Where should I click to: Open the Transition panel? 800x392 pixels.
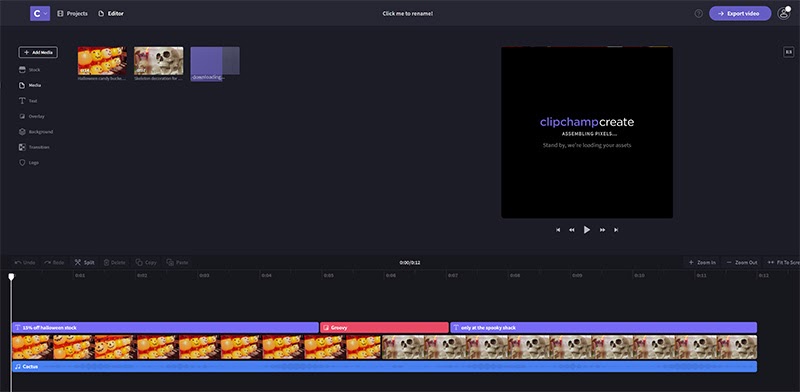click(x=34, y=147)
